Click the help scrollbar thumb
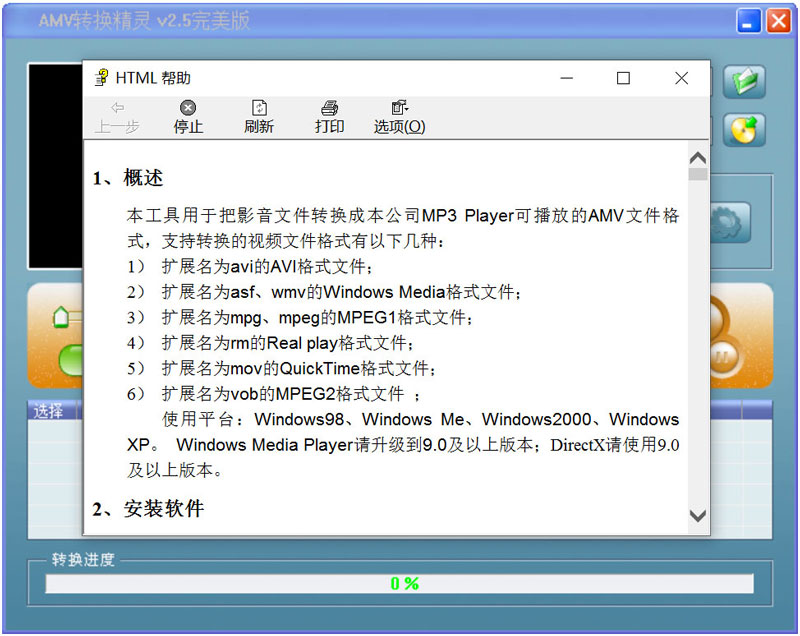The width and height of the screenshot is (800, 636). coord(697,174)
